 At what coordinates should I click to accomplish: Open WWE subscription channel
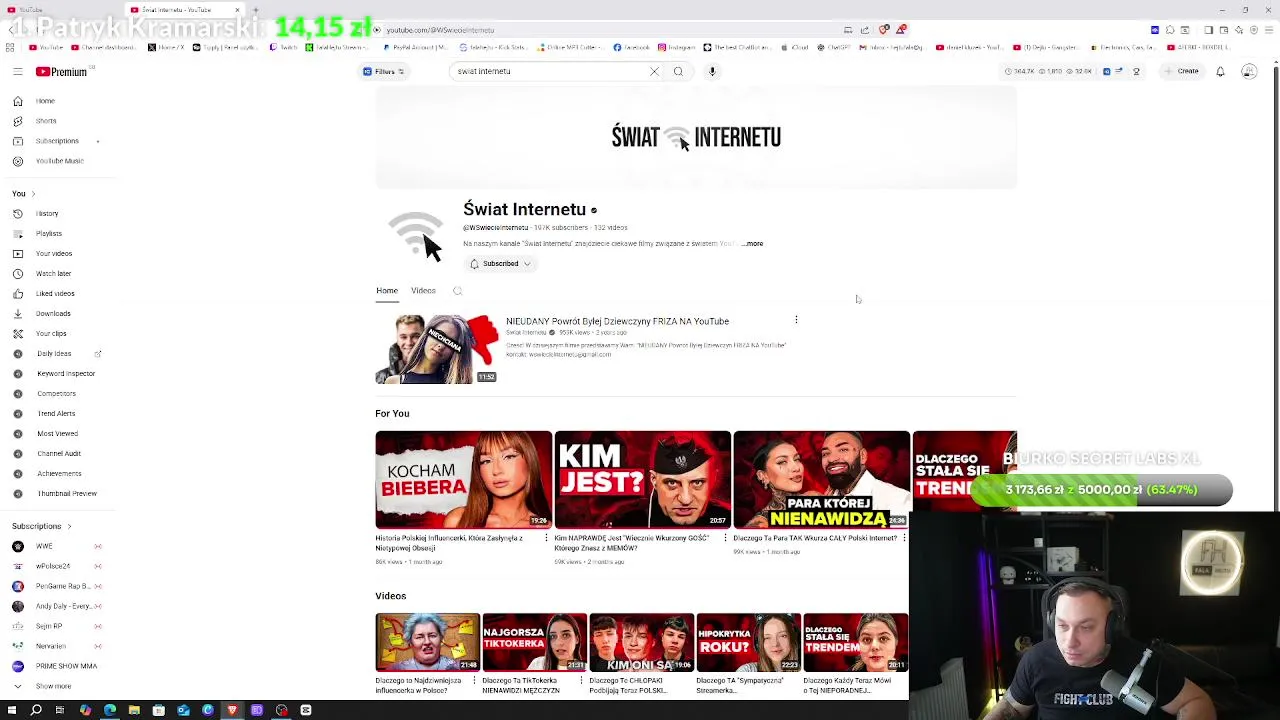45,546
